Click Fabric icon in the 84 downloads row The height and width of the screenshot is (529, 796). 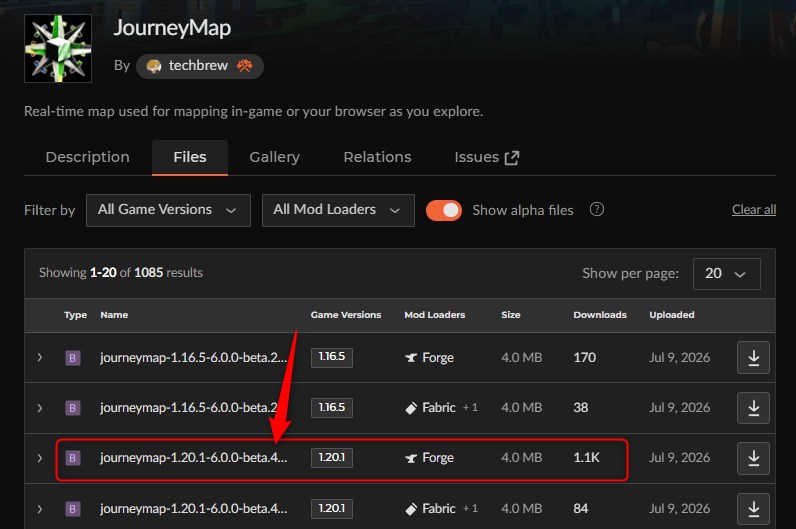[411, 509]
